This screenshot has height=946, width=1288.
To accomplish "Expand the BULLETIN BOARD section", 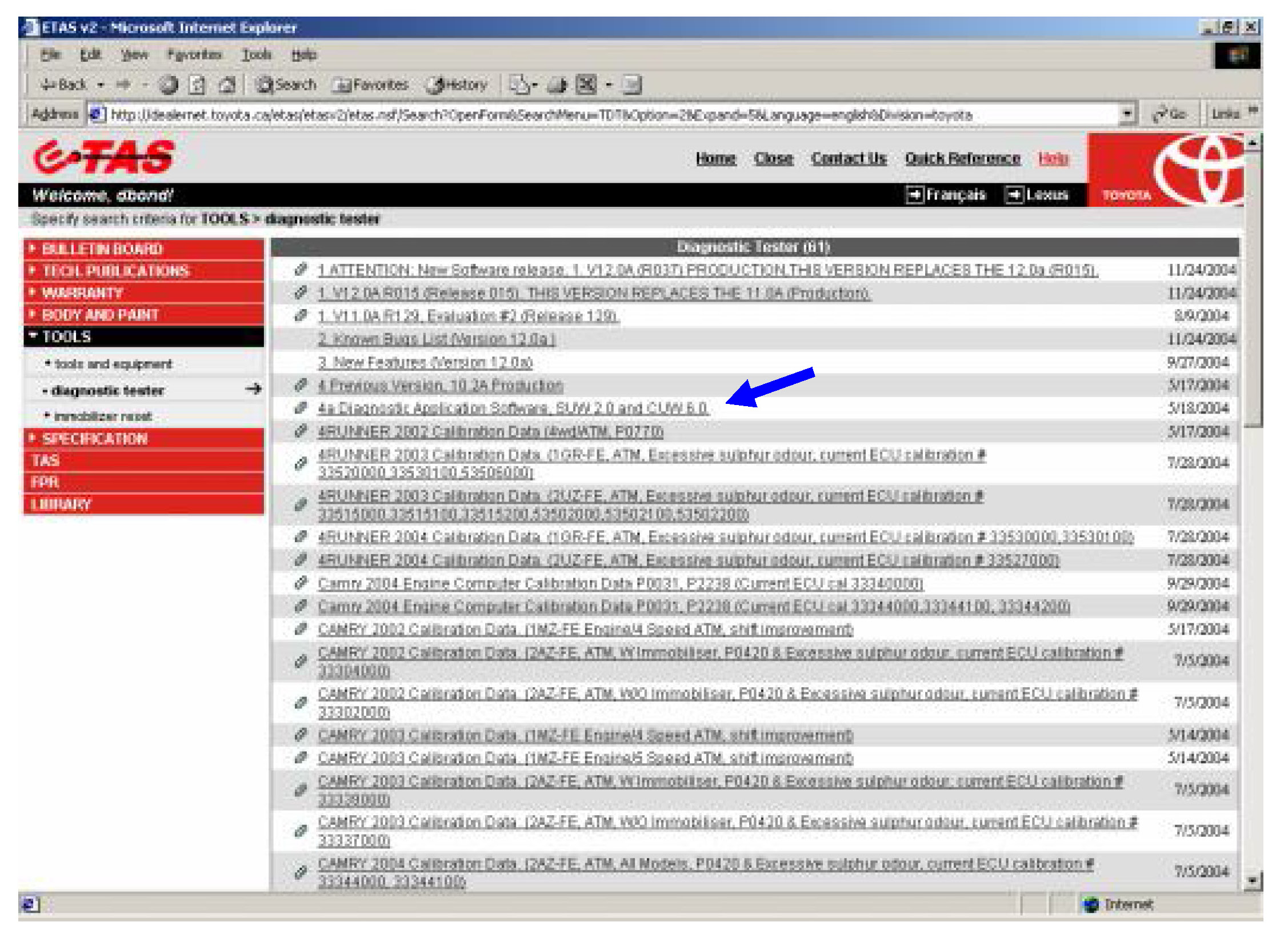I will click(102, 249).
